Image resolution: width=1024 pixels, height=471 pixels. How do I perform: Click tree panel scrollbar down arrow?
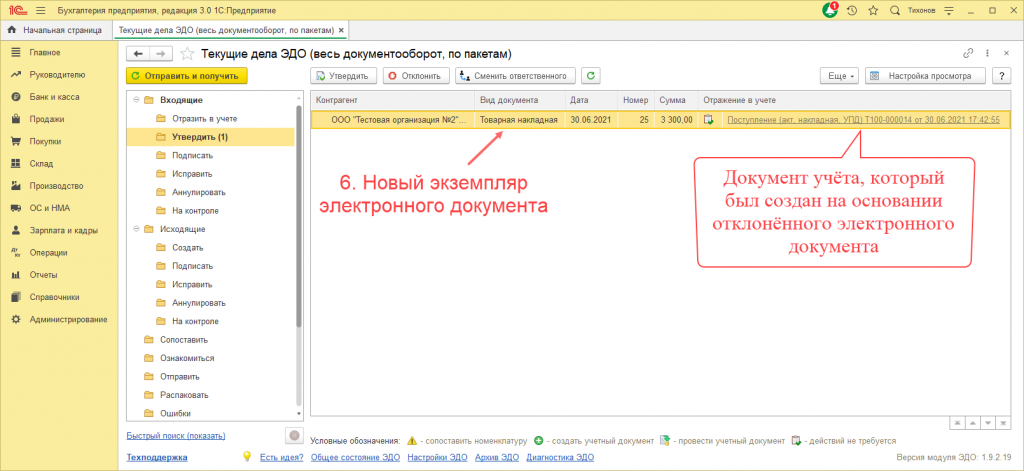tap(299, 414)
